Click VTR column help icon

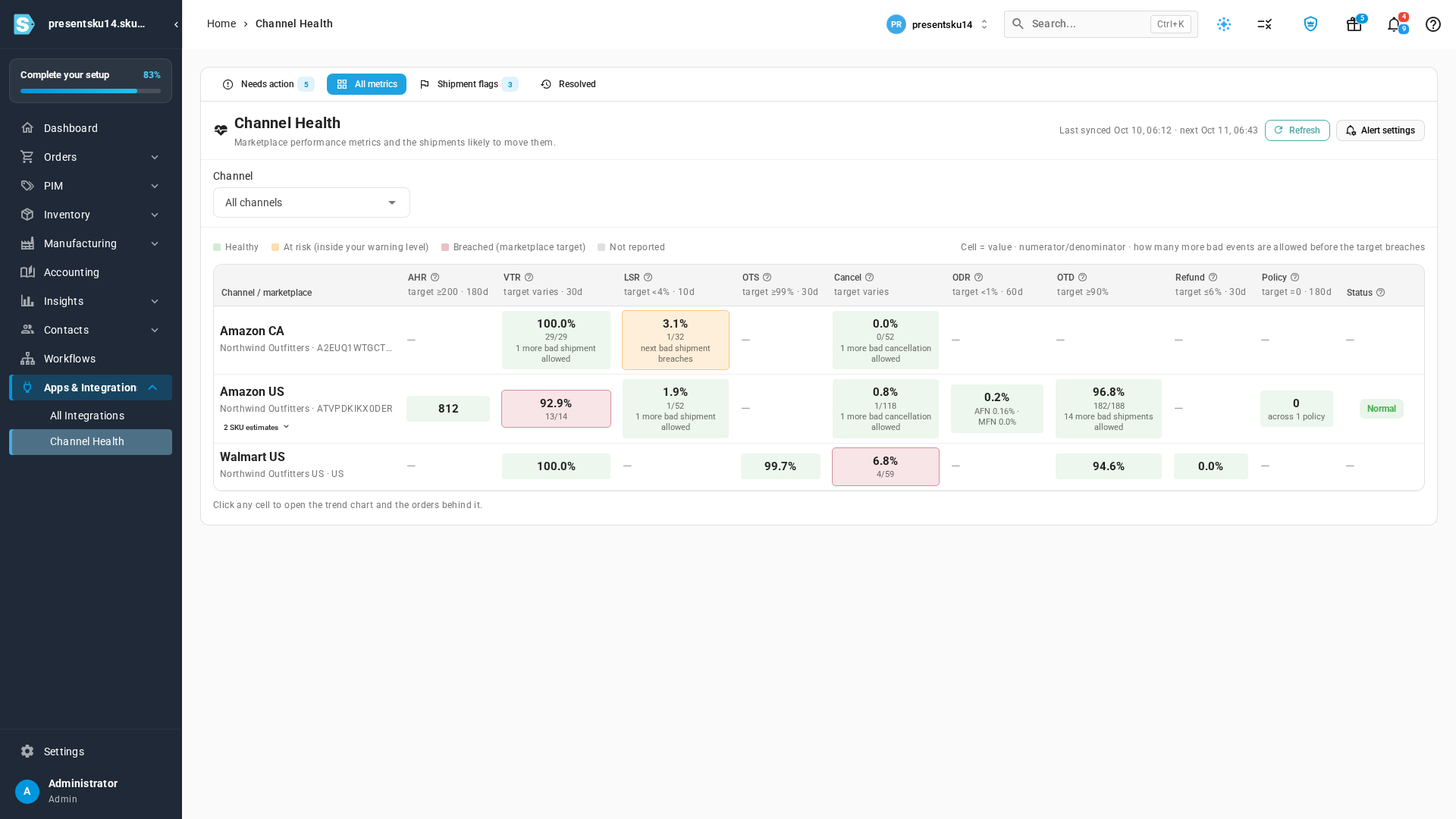529,278
